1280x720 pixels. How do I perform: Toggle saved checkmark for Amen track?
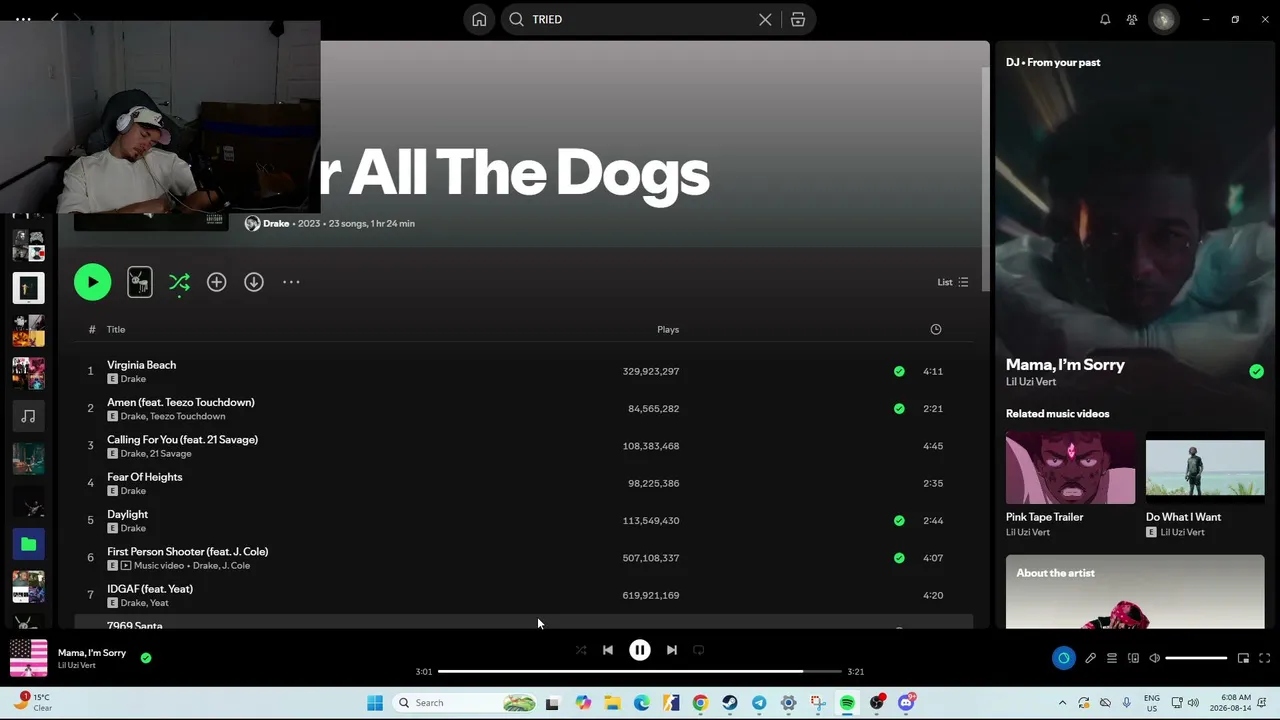pyautogui.click(x=899, y=408)
